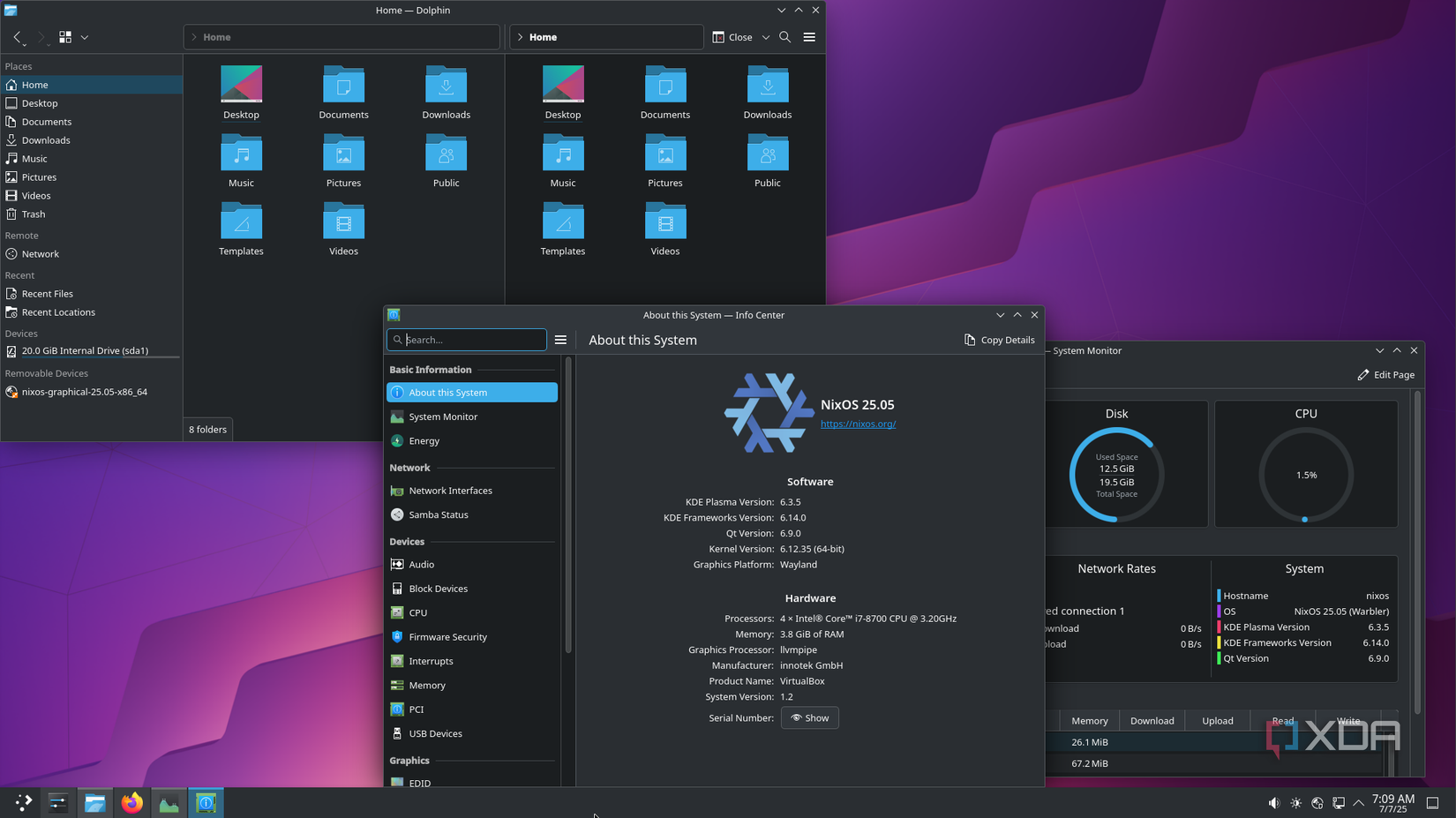Open Dolphin's search with the magnifier icon
1456x818 pixels.
[784, 37]
